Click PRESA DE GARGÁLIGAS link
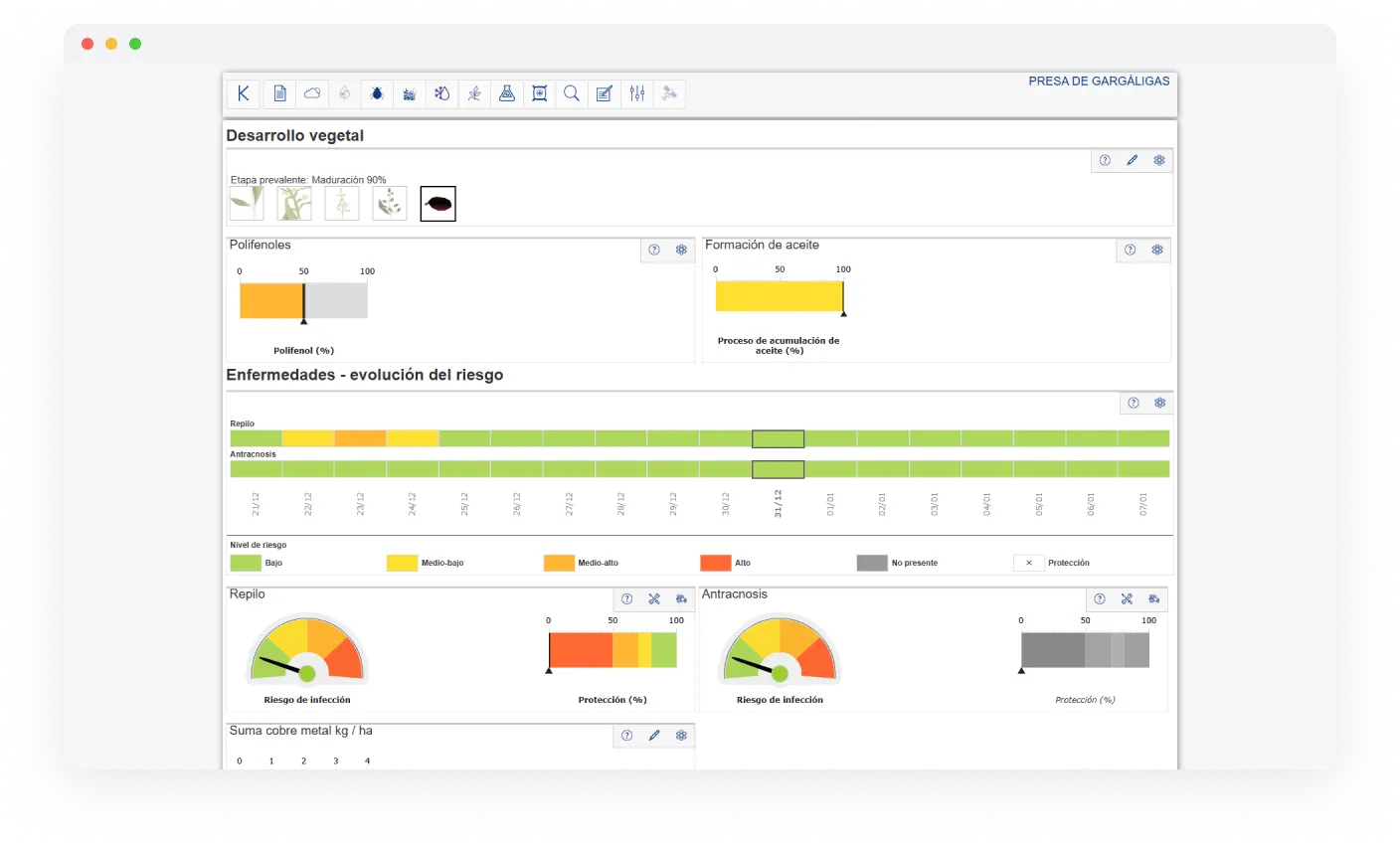The height and width of the screenshot is (843, 1400). tap(1099, 82)
